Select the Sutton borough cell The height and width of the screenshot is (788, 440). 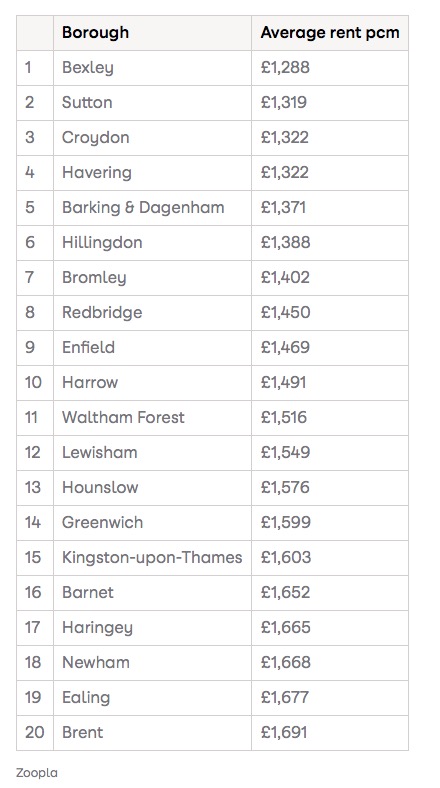[x=152, y=103]
